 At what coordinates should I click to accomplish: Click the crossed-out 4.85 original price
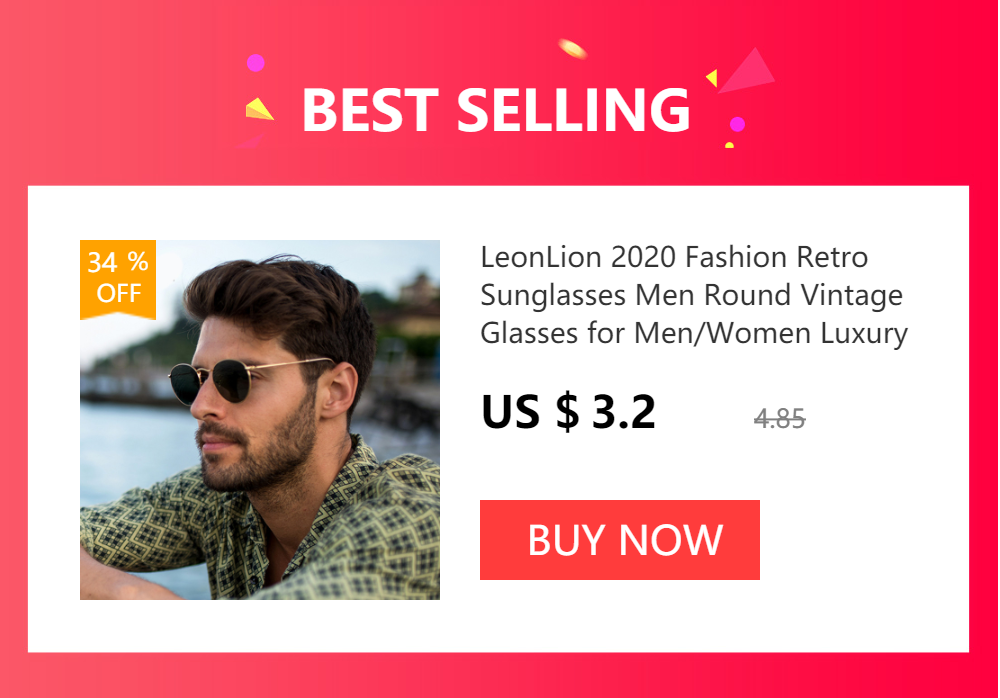pyautogui.click(x=779, y=419)
